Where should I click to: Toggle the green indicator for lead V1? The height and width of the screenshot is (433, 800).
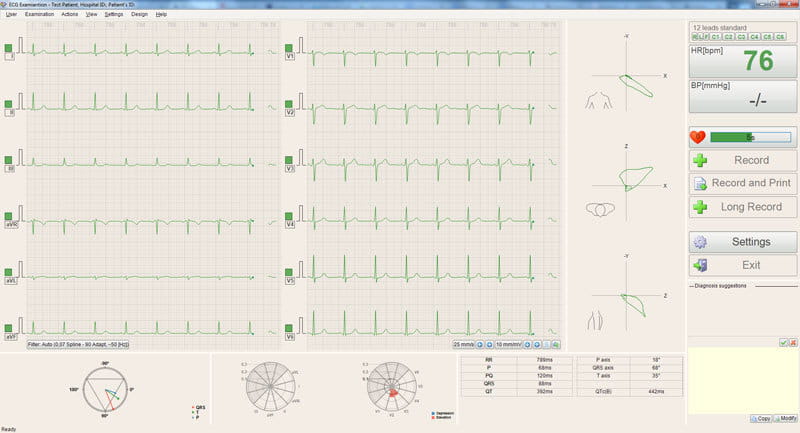click(x=289, y=48)
